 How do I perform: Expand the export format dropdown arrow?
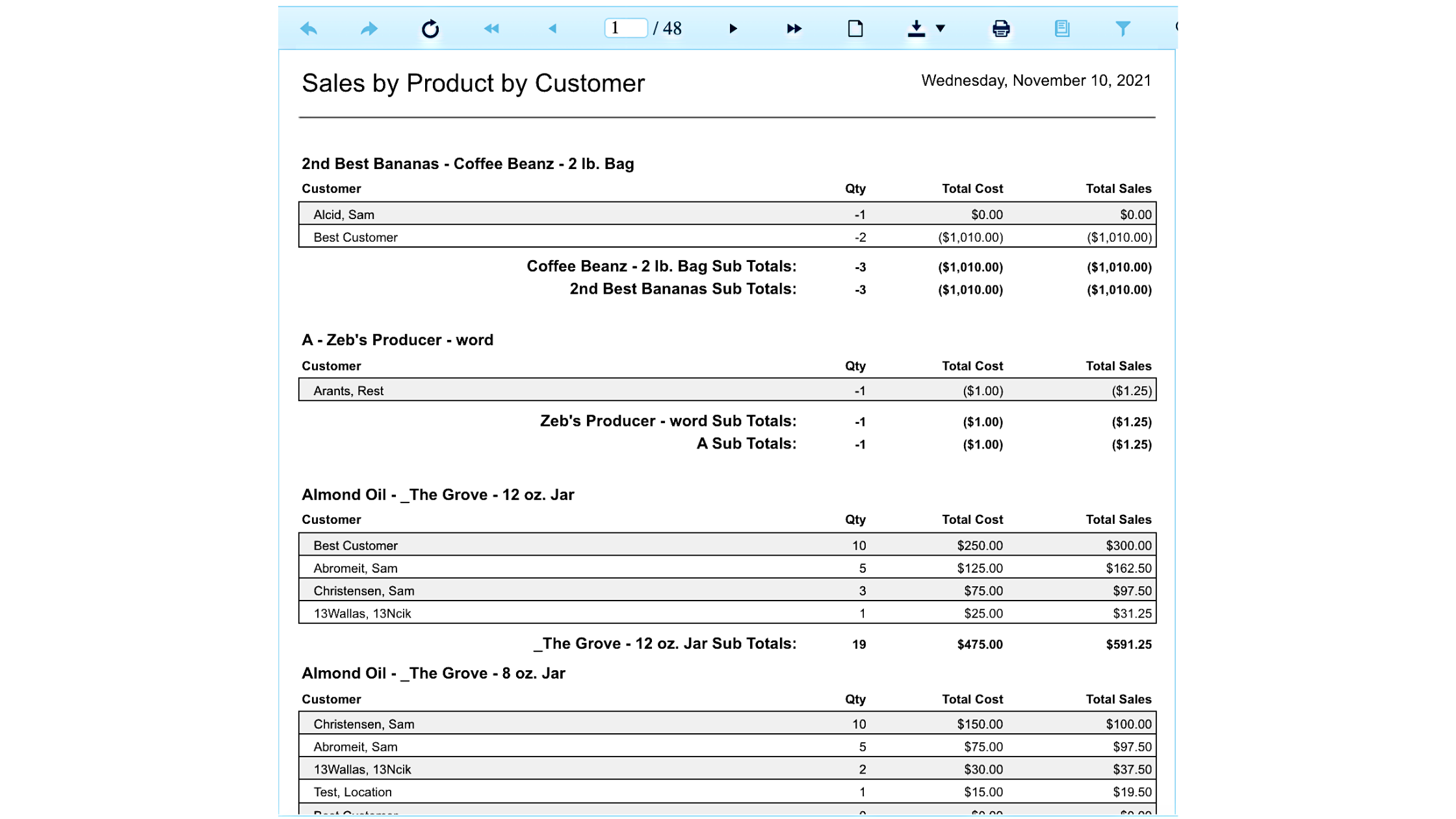point(941,29)
